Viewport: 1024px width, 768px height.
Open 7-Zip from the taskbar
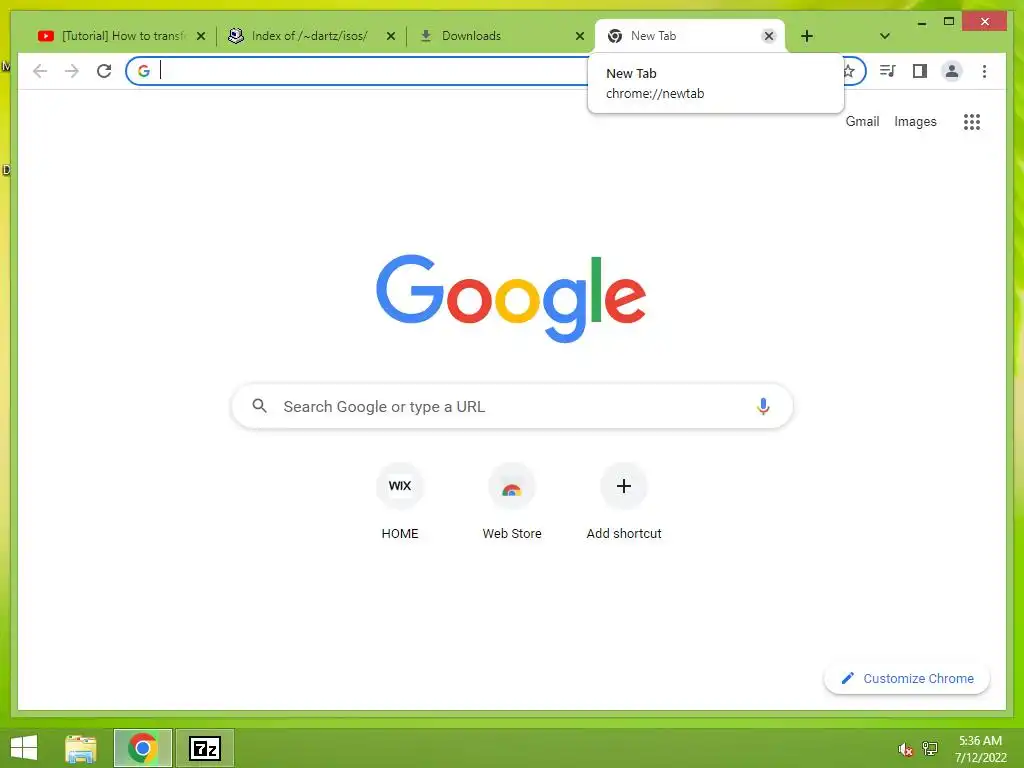pos(204,748)
